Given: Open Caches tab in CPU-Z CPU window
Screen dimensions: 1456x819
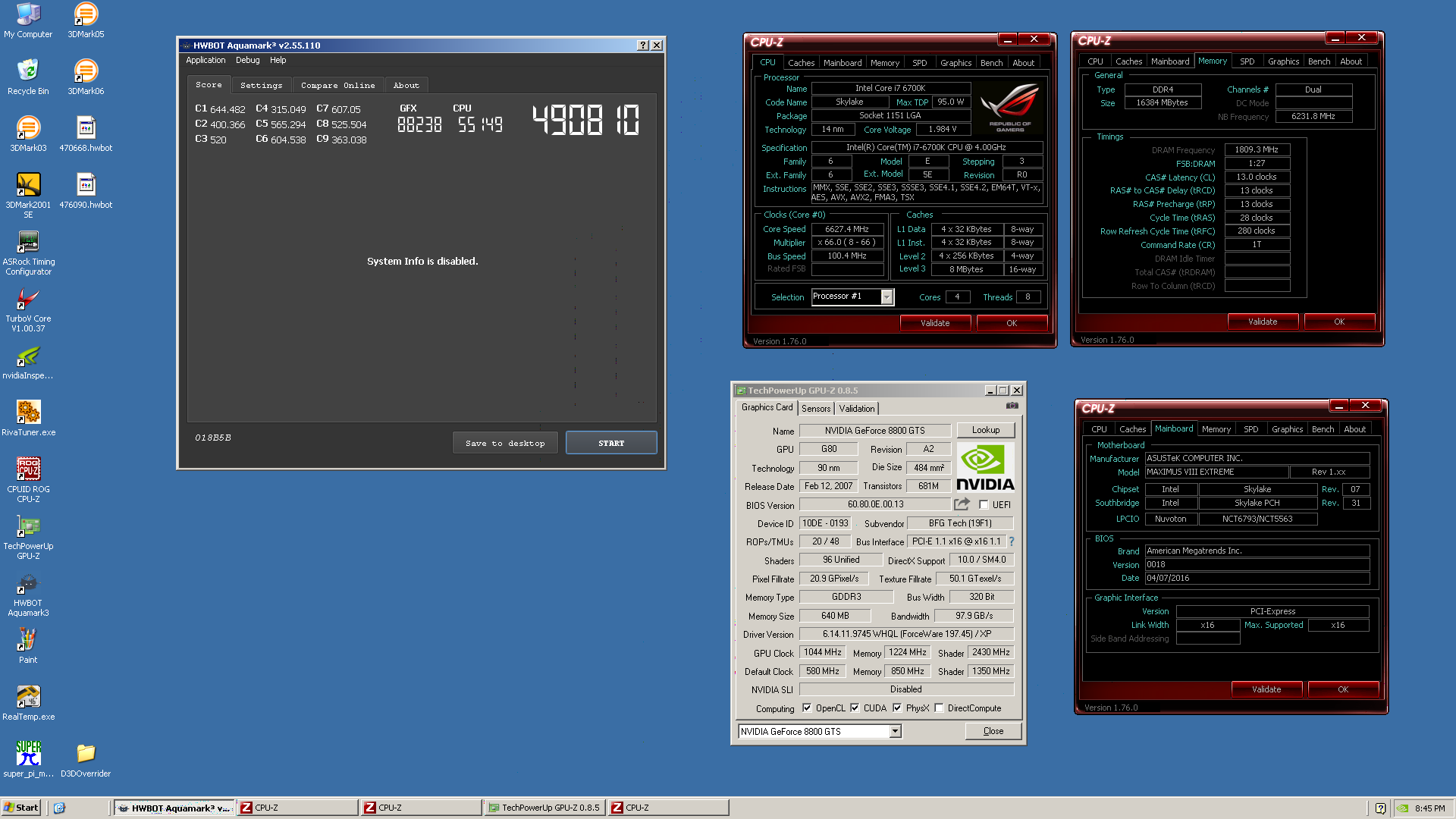Looking at the screenshot, I should point(801,63).
